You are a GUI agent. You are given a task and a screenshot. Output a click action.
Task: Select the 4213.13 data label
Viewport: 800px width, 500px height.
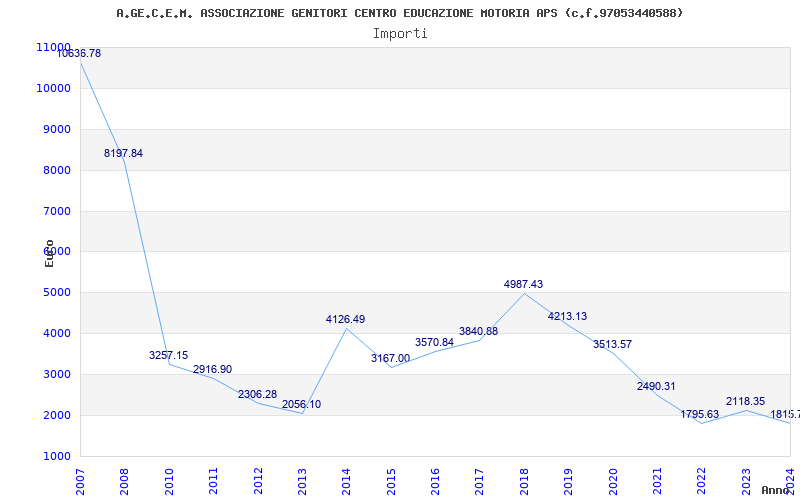(567, 316)
